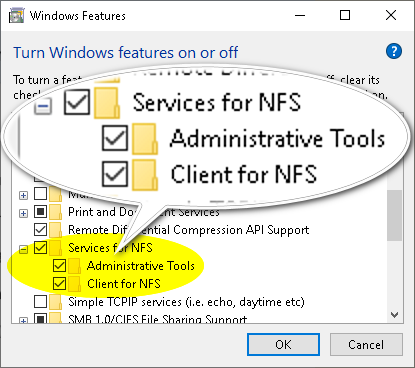Click the Windows Features title bar icon
The width and height of the screenshot is (415, 368).
16,16
